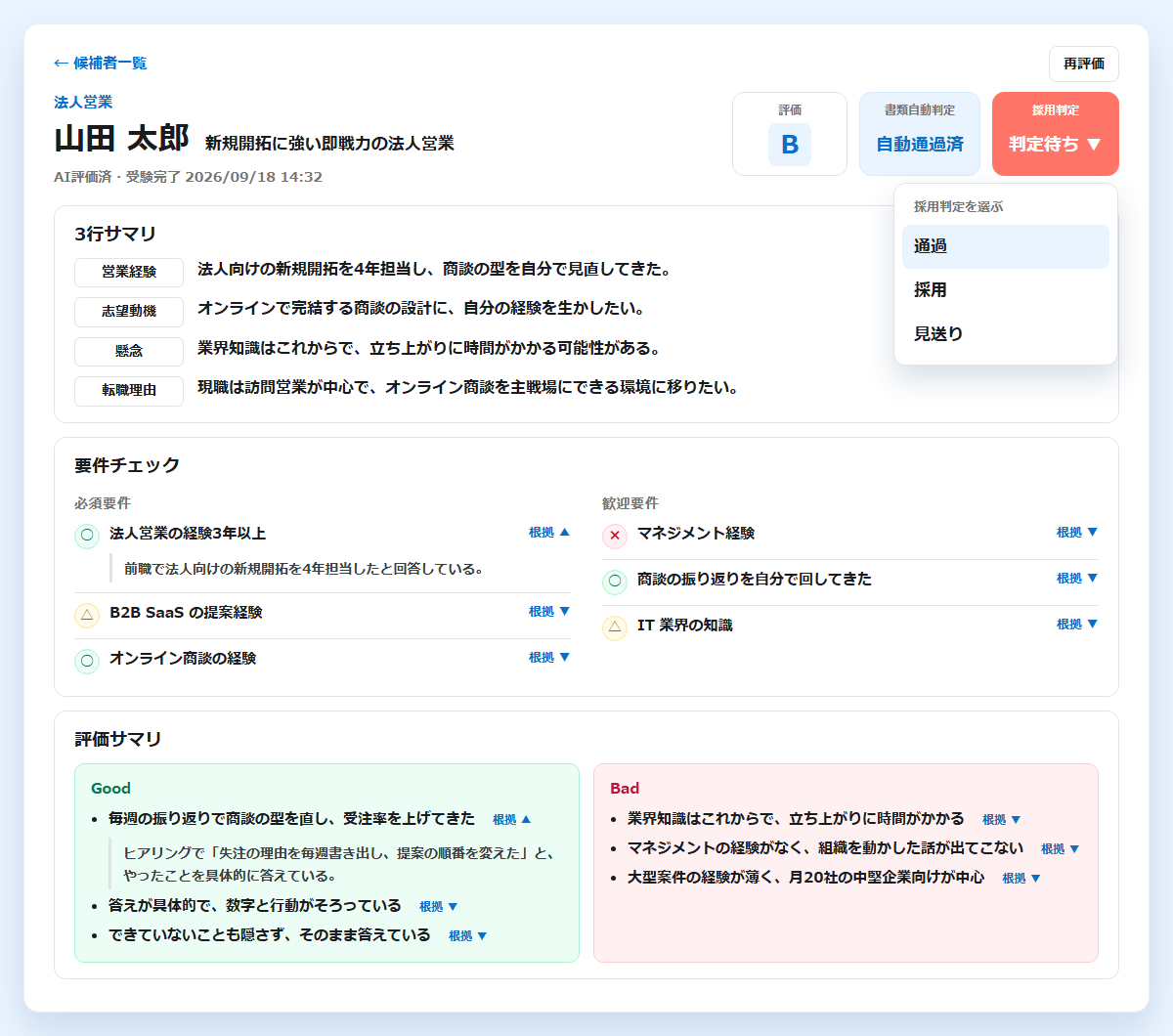Click the triangle icon for B2B SaaS の提案経験
1173x1036 pixels.
click(x=87, y=615)
